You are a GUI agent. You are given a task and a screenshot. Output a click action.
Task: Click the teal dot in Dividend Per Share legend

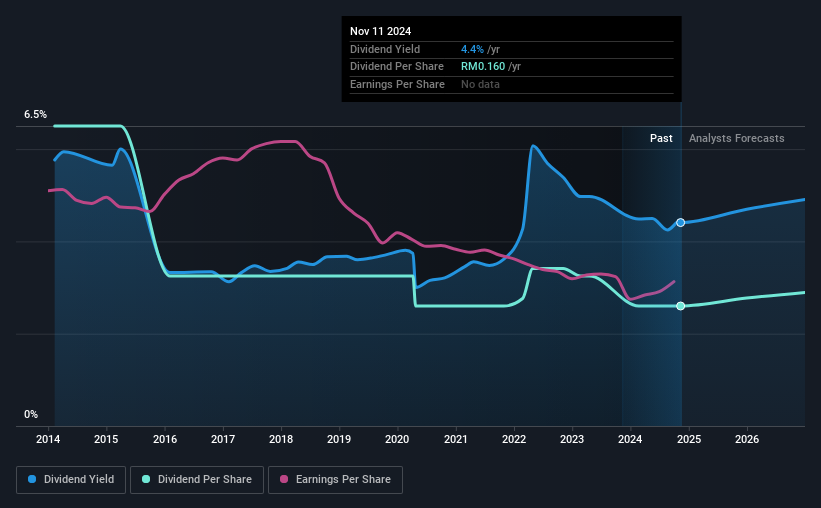click(x=146, y=479)
